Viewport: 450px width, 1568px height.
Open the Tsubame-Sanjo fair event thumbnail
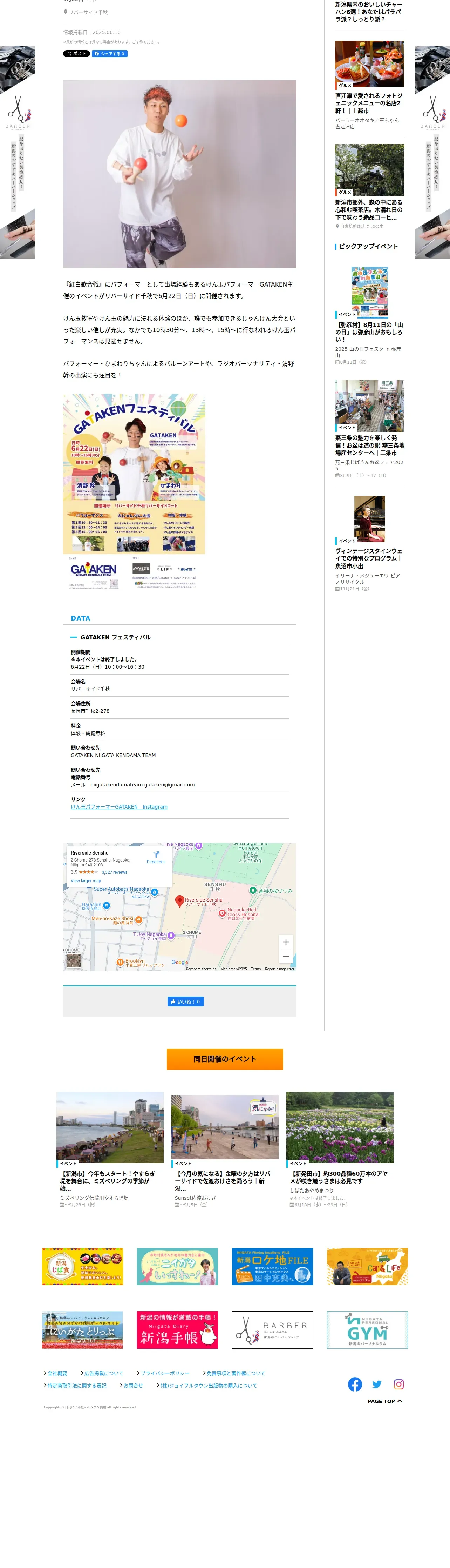[369, 406]
